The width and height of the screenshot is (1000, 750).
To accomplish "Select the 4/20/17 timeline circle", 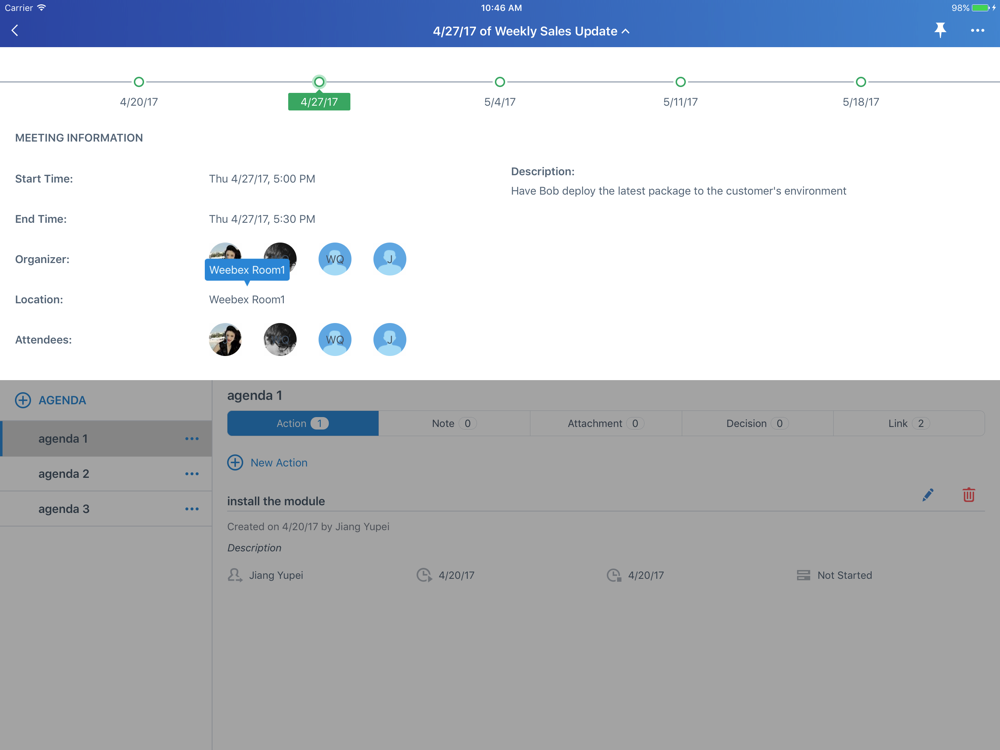I will click(x=138, y=82).
